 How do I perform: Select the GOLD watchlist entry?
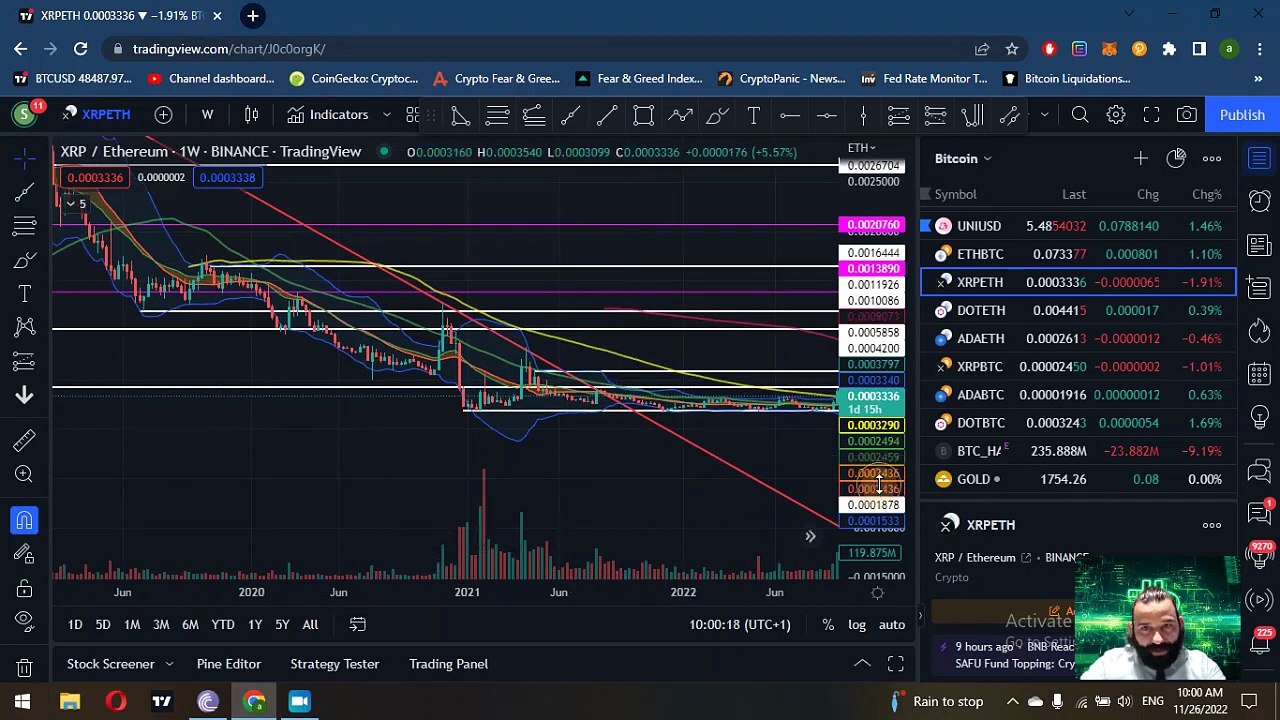[1078, 479]
